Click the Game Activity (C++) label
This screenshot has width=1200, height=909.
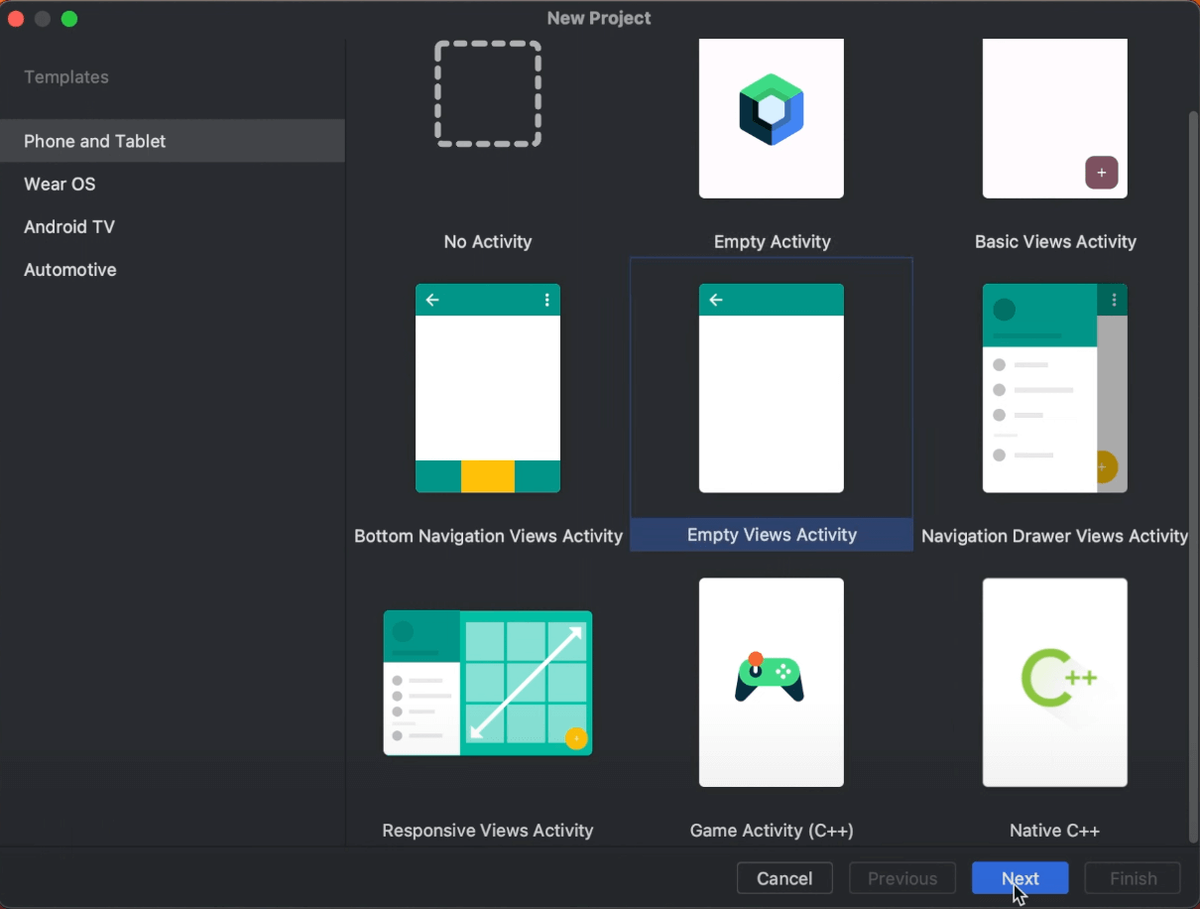point(772,831)
